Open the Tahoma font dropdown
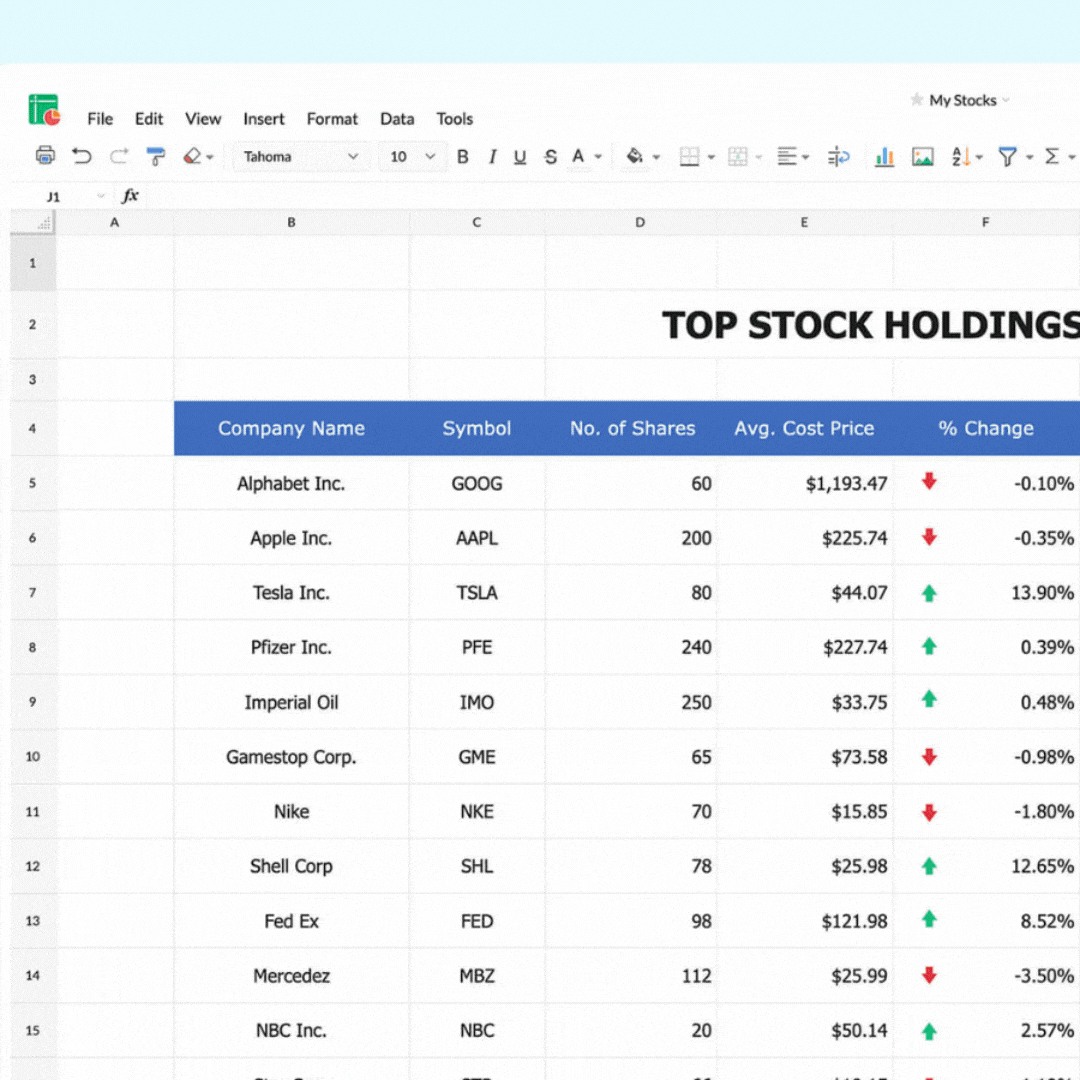This screenshot has height=1080, width=1080. (300, 156)
